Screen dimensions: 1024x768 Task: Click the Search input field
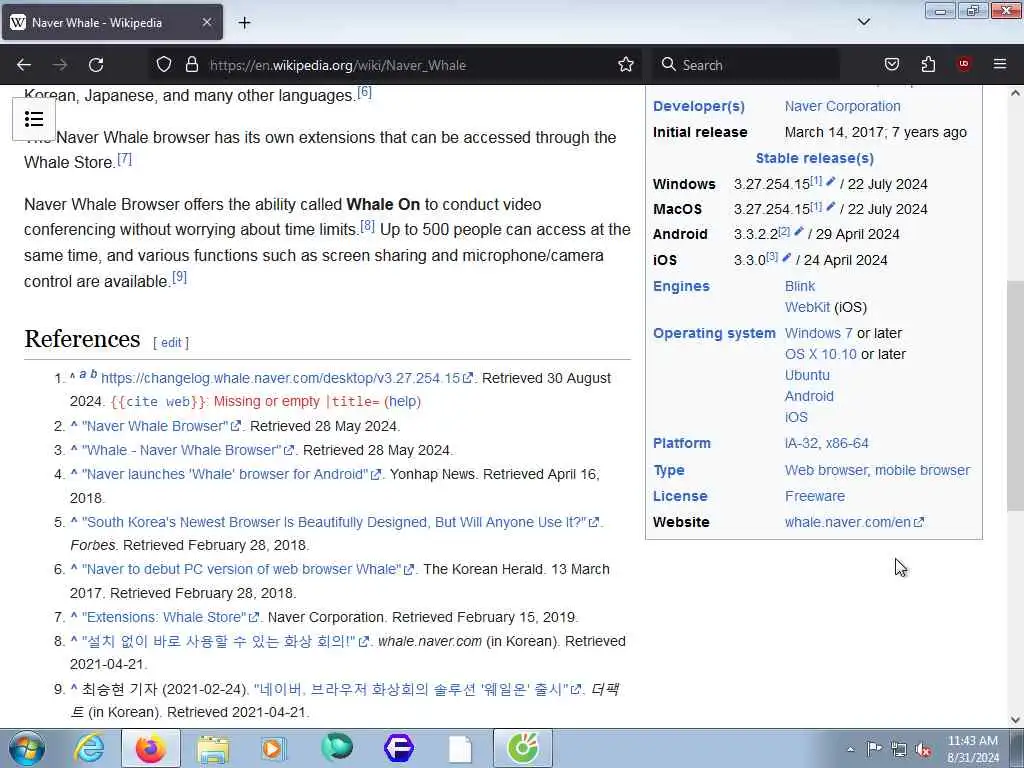(x=746, y=65)
